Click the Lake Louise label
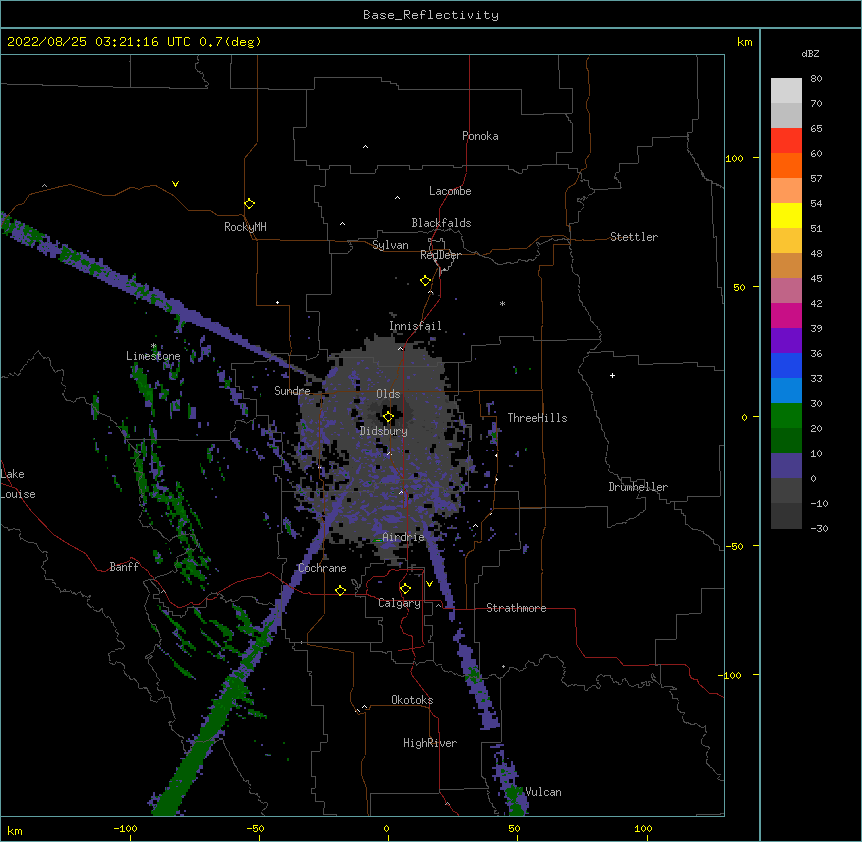Screen dimensions: 862x842 [x=18, y=484]
